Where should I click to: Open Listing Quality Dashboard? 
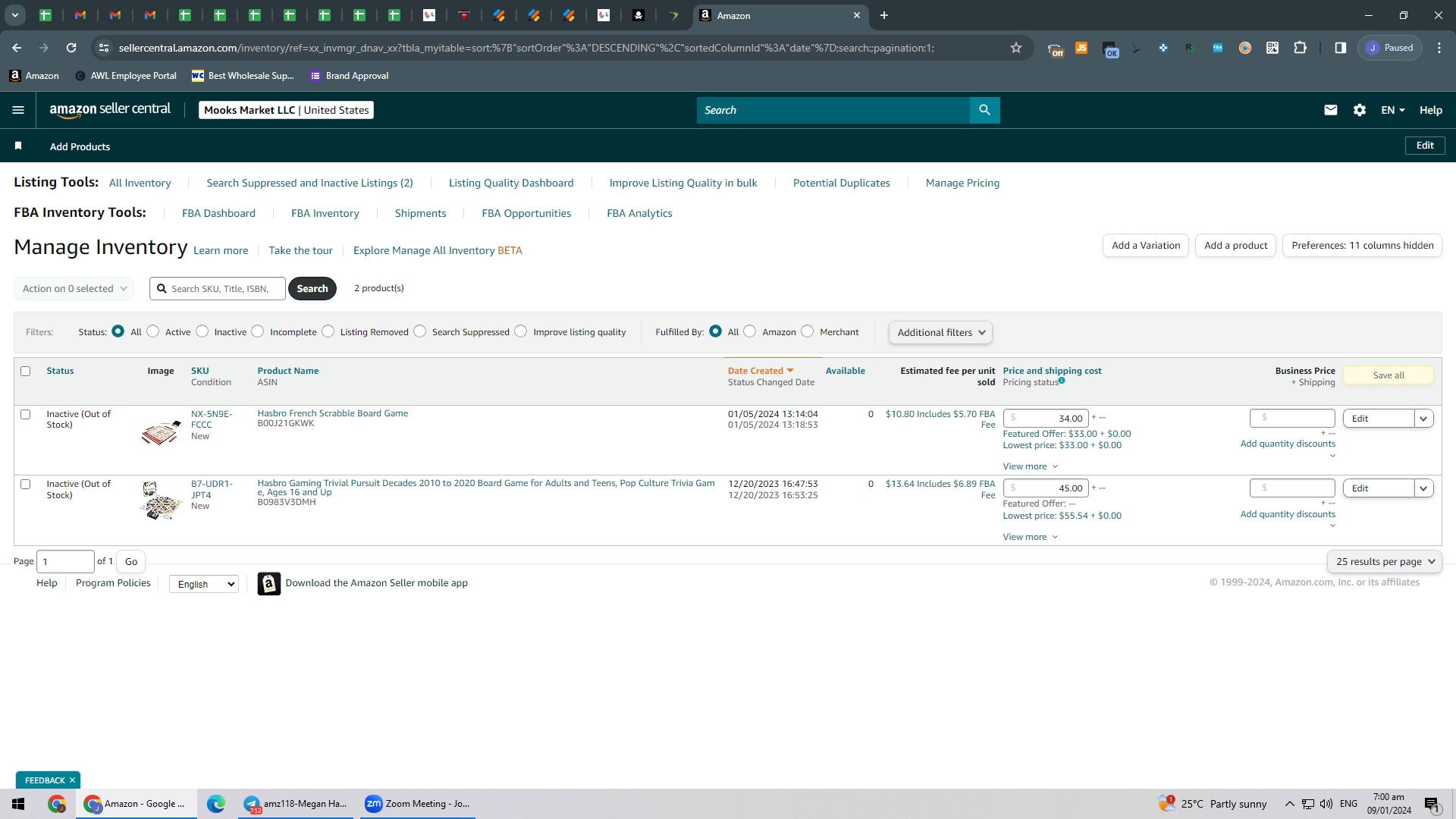click(x=511, y=183)
